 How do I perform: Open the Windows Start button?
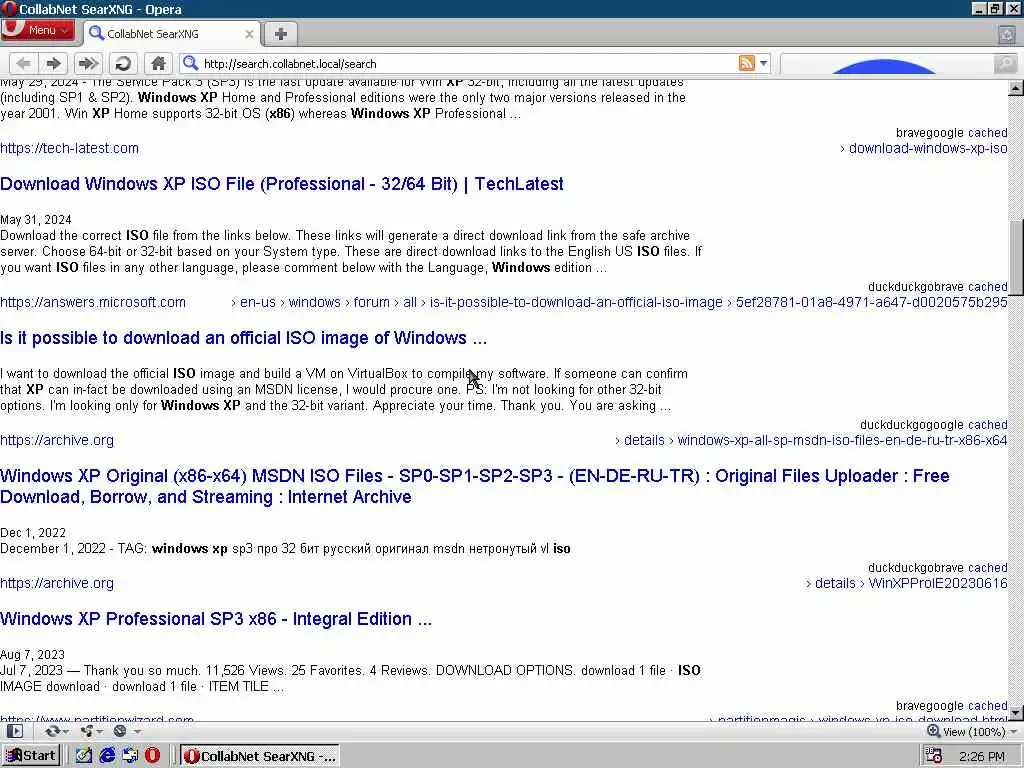31,756
